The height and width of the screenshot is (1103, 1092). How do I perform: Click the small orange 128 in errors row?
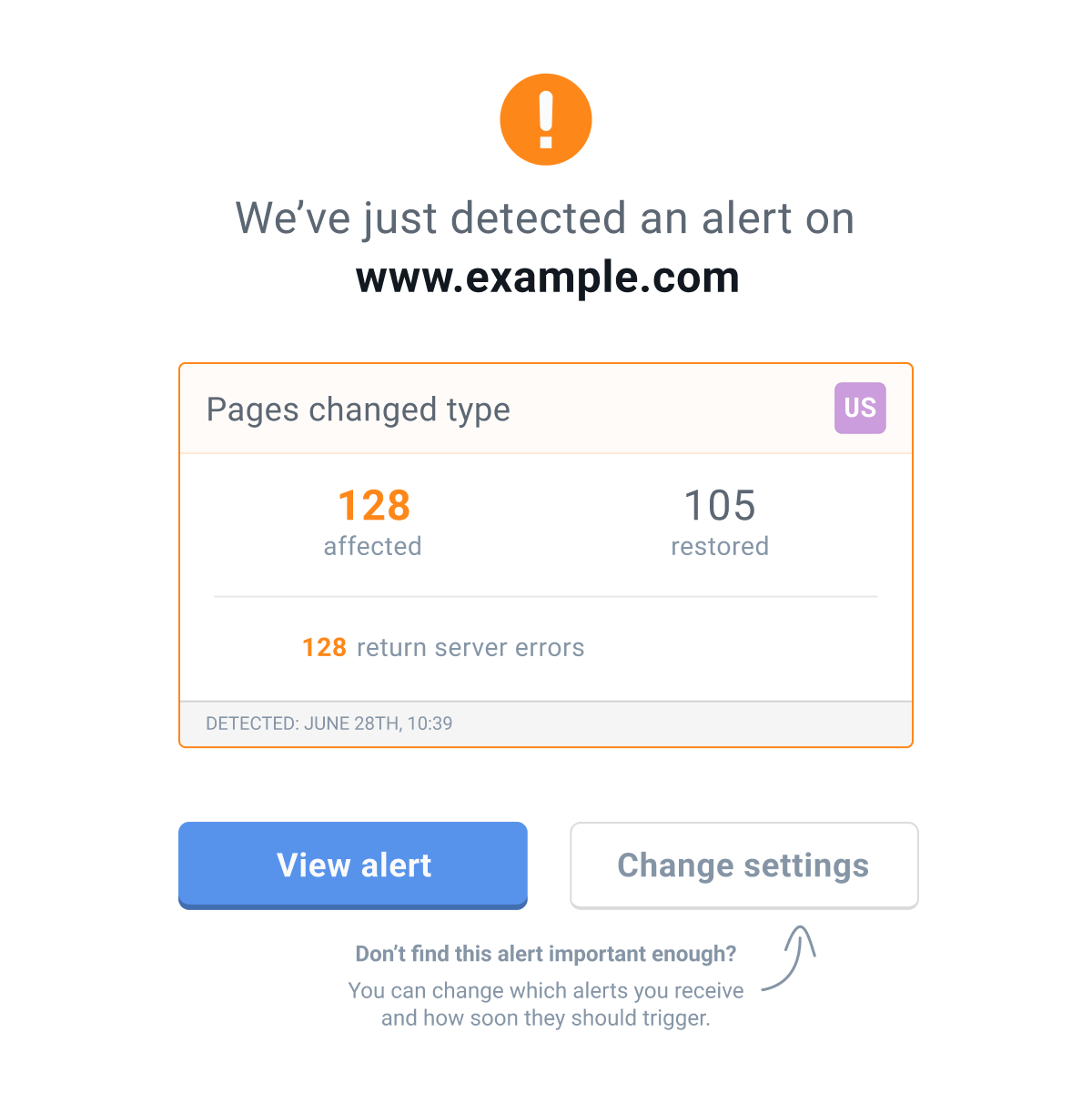point(324,648)
